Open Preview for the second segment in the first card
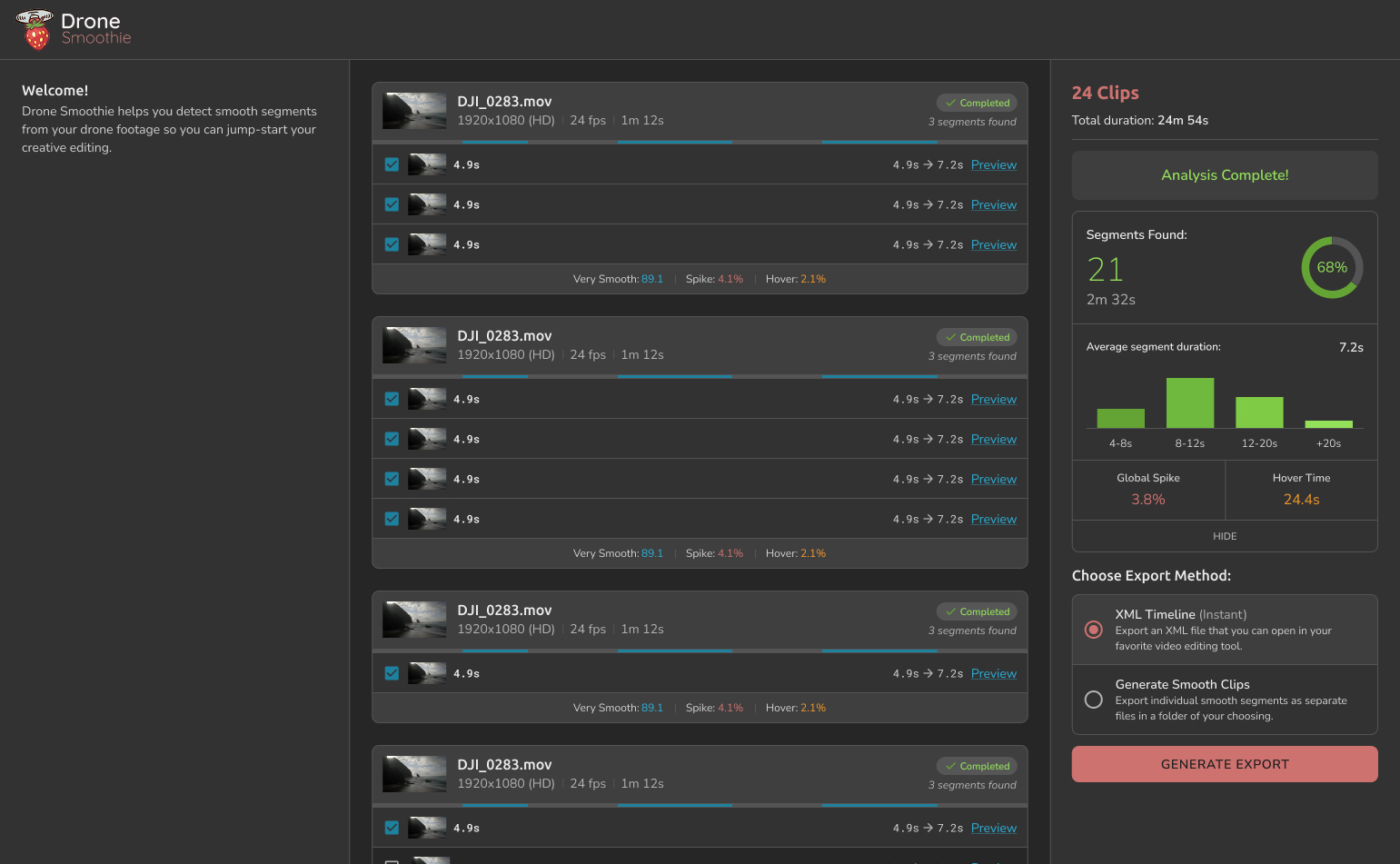 tap(993, 204)
